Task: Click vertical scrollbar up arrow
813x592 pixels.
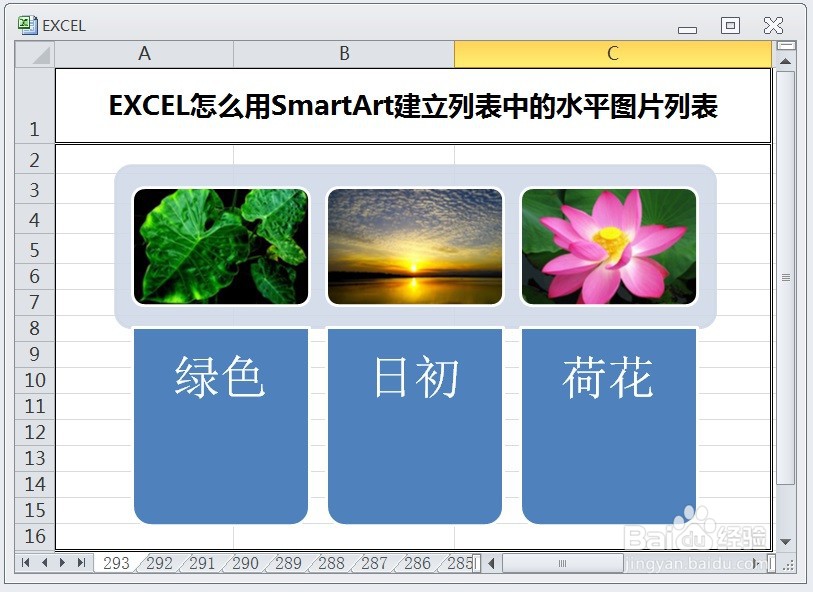Action: pos(786,61)
